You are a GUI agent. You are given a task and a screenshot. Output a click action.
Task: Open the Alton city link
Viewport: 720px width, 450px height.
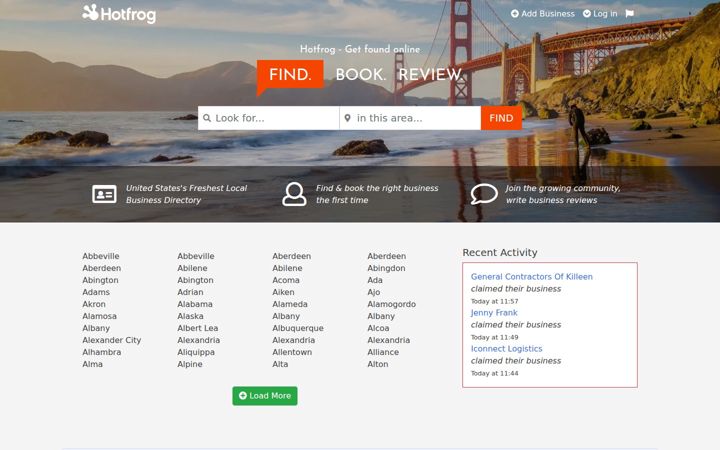tap(377, 364)
